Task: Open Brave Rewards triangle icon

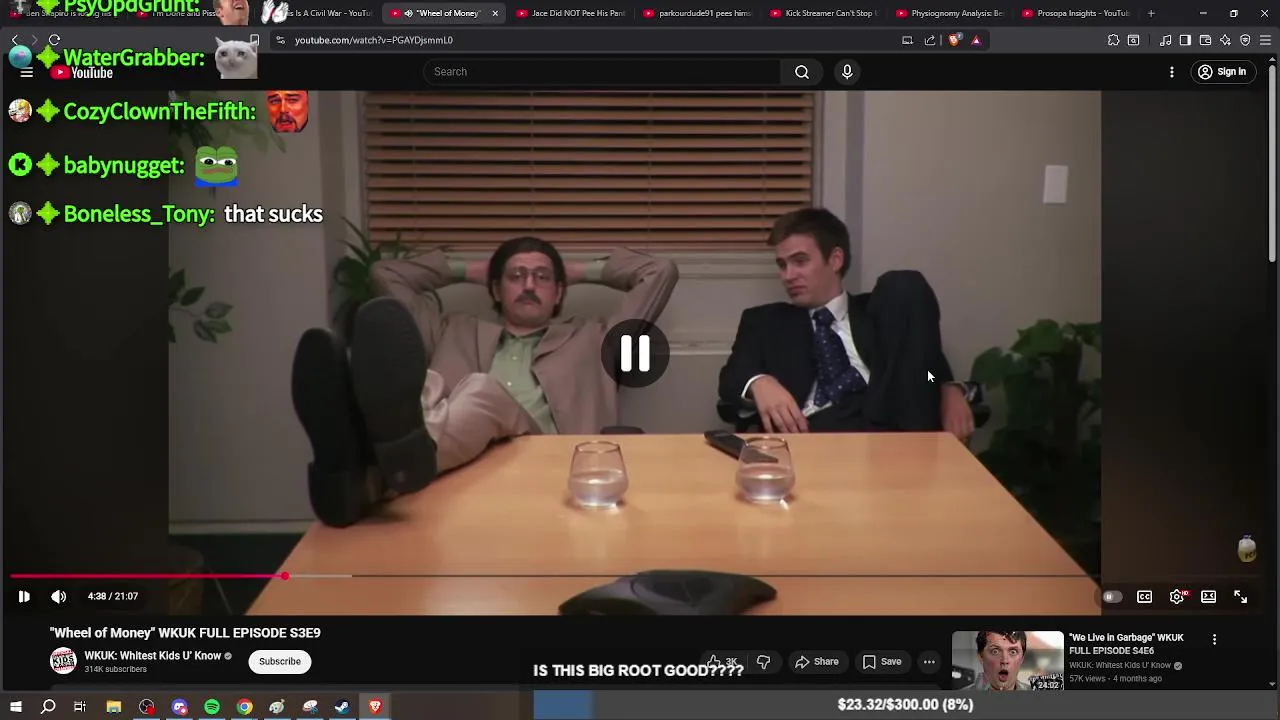Action: click(976, 40)
